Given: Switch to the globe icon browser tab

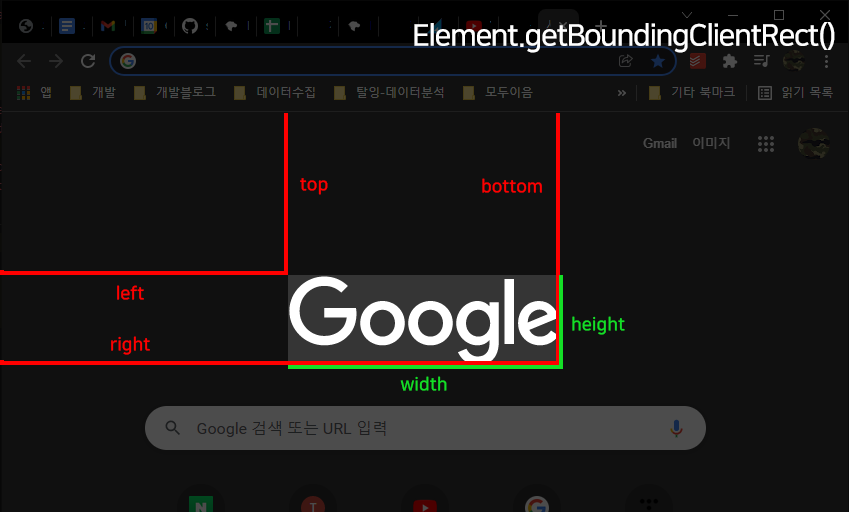Looking at the screenshot, I should click(x=26, y=25).
